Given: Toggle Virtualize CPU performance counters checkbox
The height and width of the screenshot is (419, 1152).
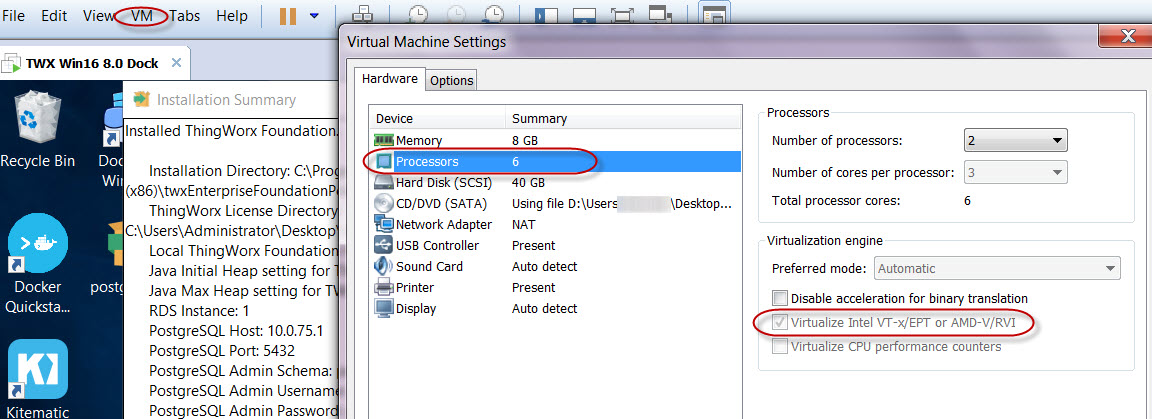Looking at the screenshot, I should pyautogui.click(x=780, y=345).
